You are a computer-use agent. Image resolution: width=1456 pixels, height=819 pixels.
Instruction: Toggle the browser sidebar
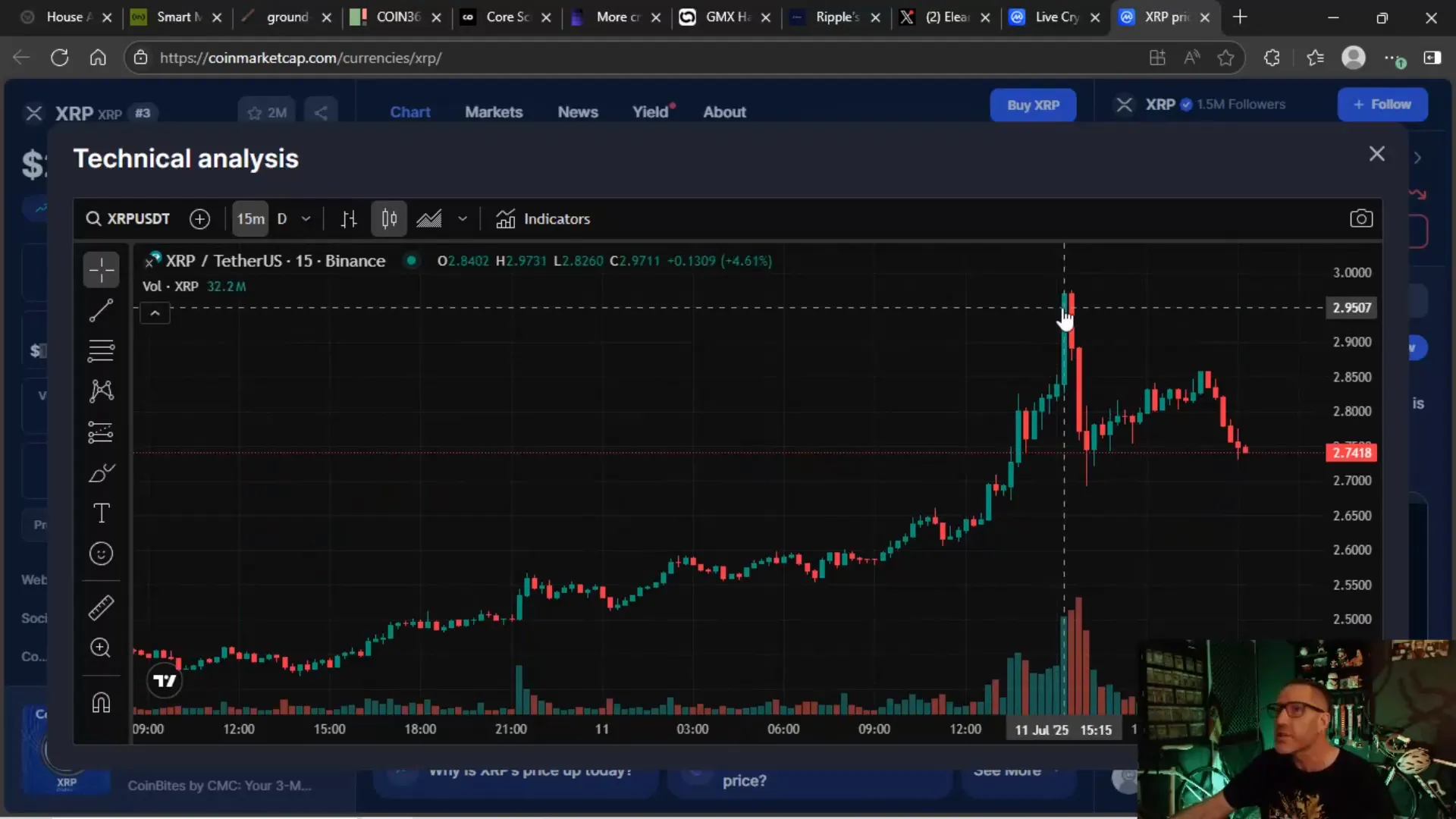tap(1432, 58)
